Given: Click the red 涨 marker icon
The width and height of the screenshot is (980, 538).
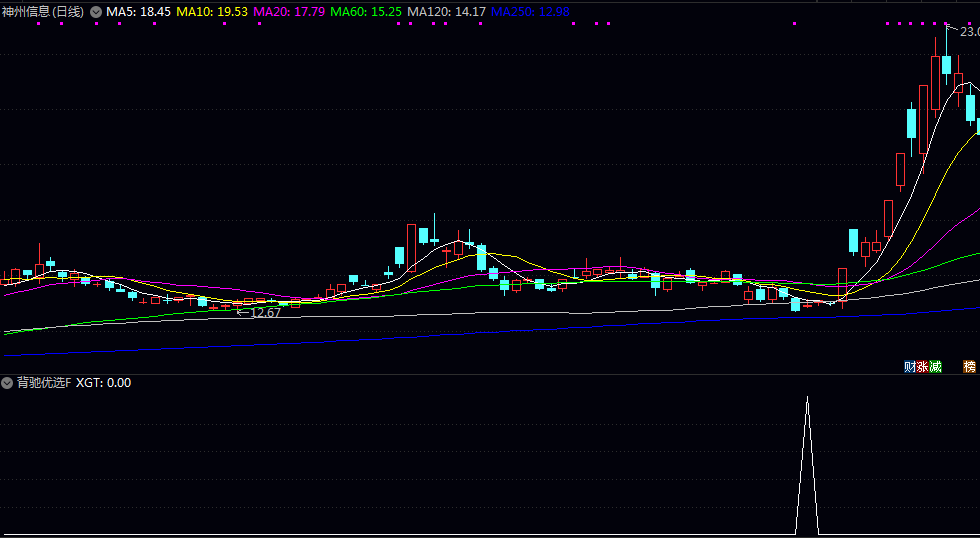Looking at the screenshot, I should 922,367.
